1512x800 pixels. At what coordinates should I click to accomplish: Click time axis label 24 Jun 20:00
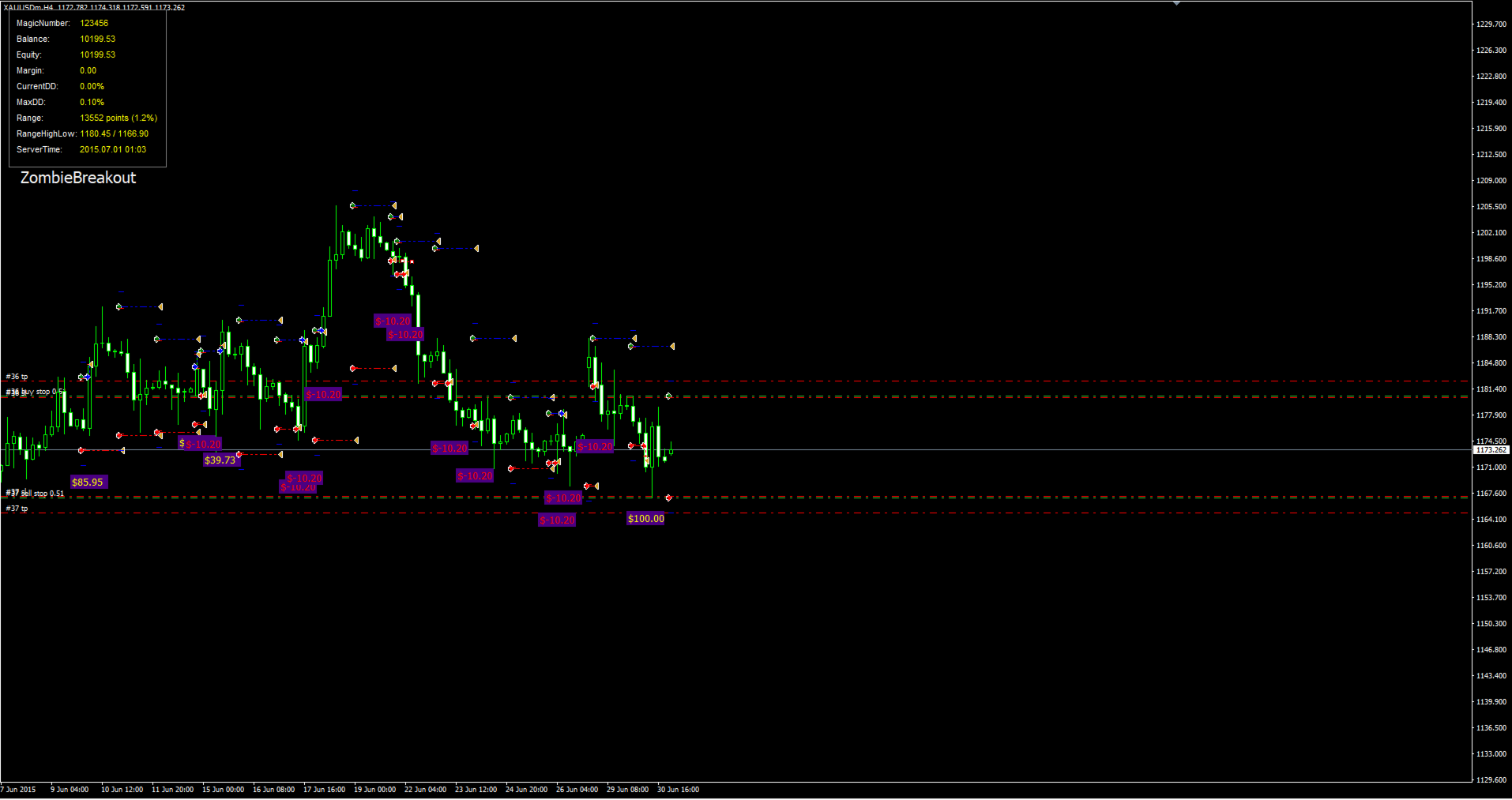pyautogui.click(x=527, y=789)
